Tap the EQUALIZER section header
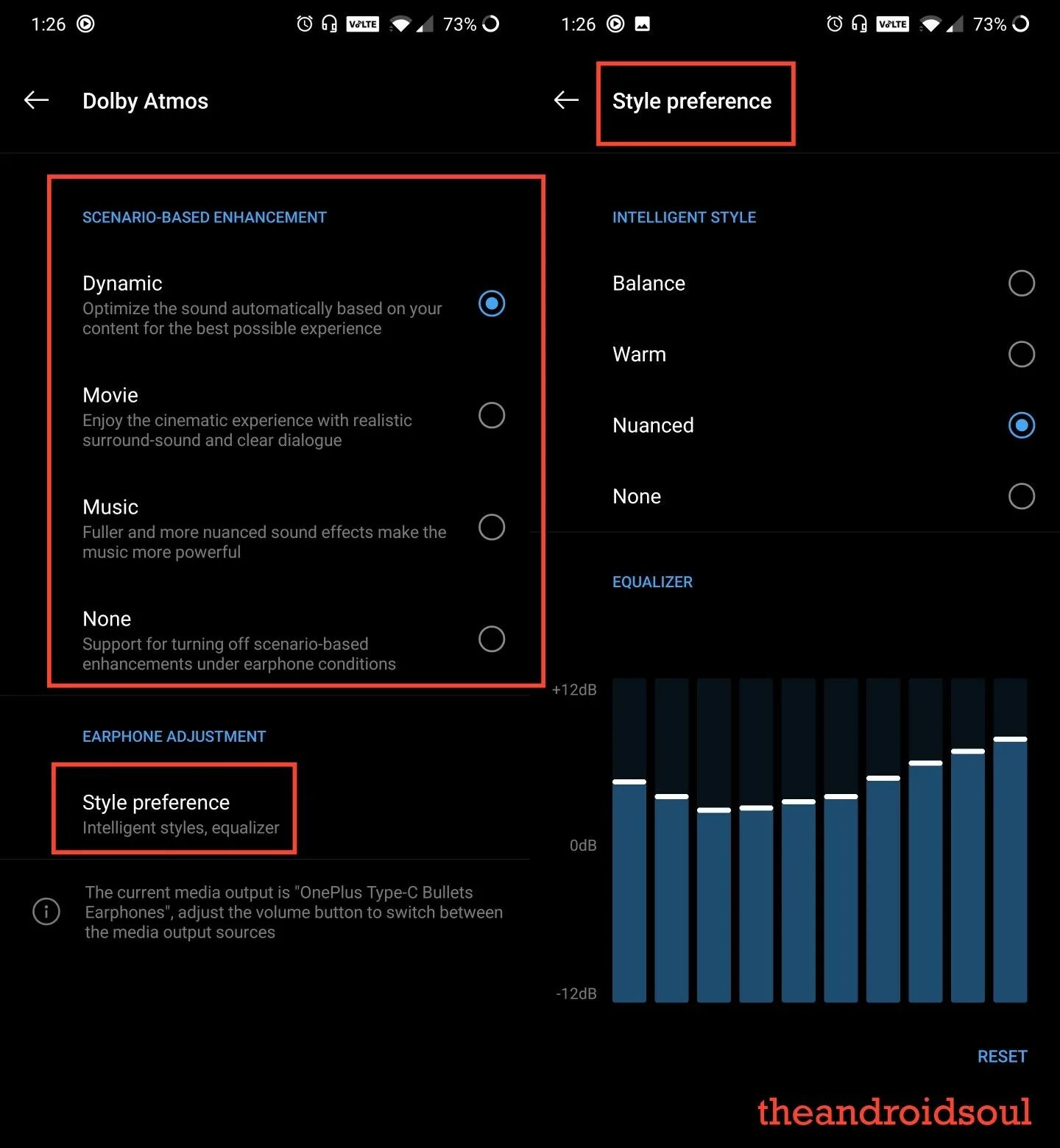This screenshot has width=1060, height=1148. click(x=653, y=582)
